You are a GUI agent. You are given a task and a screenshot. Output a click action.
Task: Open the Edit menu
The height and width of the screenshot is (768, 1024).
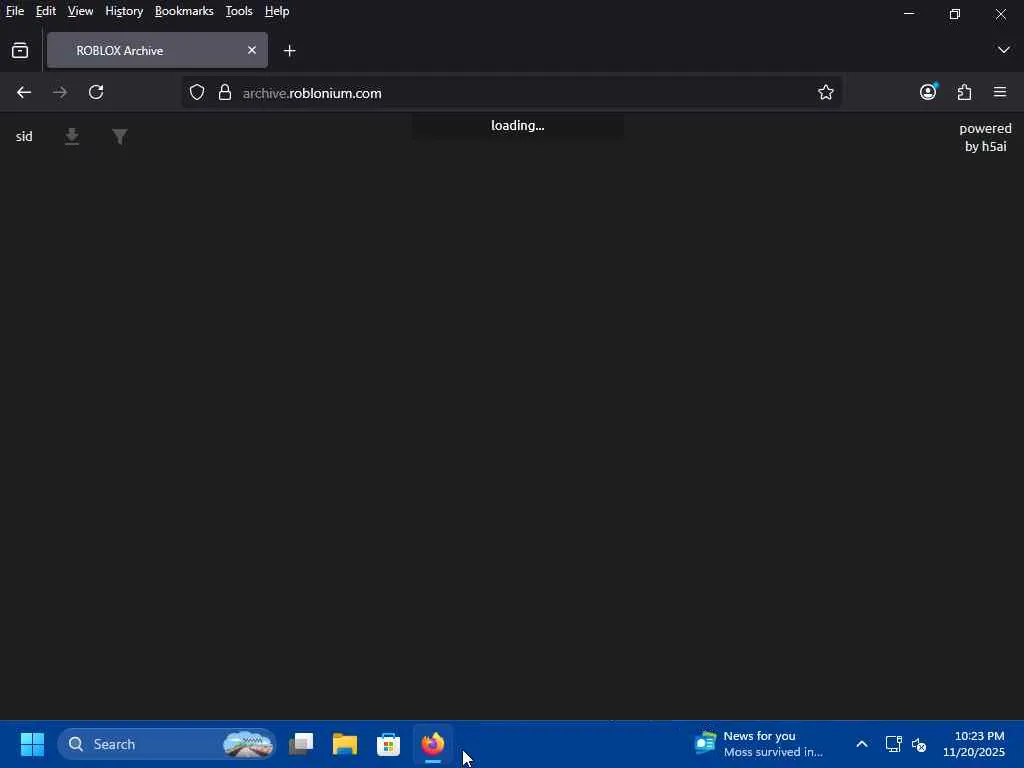pos(46,11)
